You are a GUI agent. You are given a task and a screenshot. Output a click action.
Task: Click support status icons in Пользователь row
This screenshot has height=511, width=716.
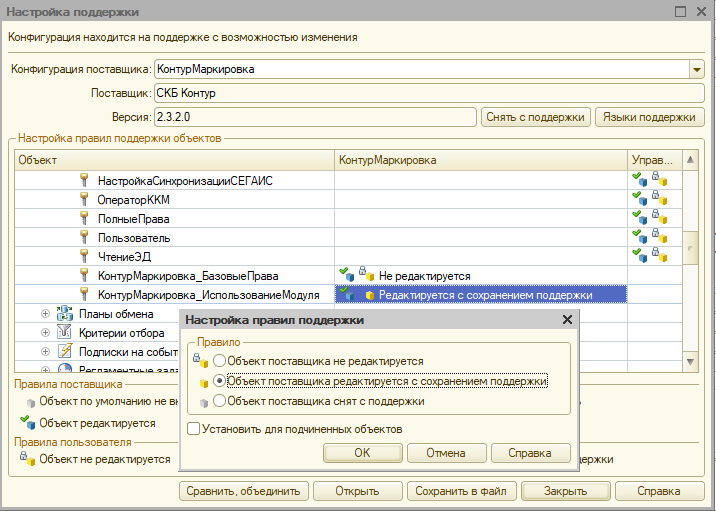(x=650, y=237)
